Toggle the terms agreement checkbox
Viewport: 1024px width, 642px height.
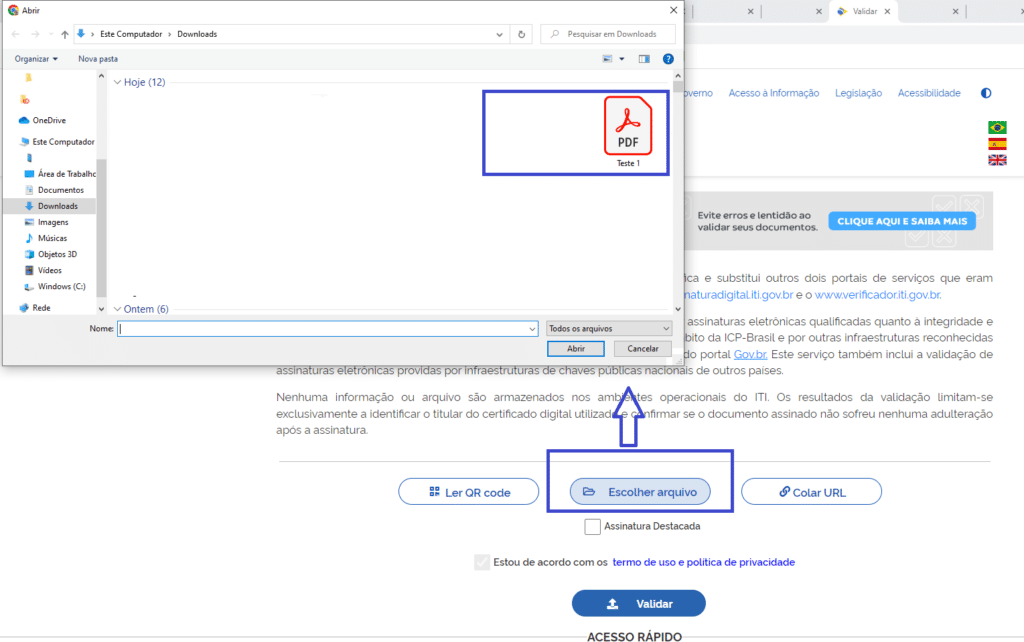click(x=482, y=562)
